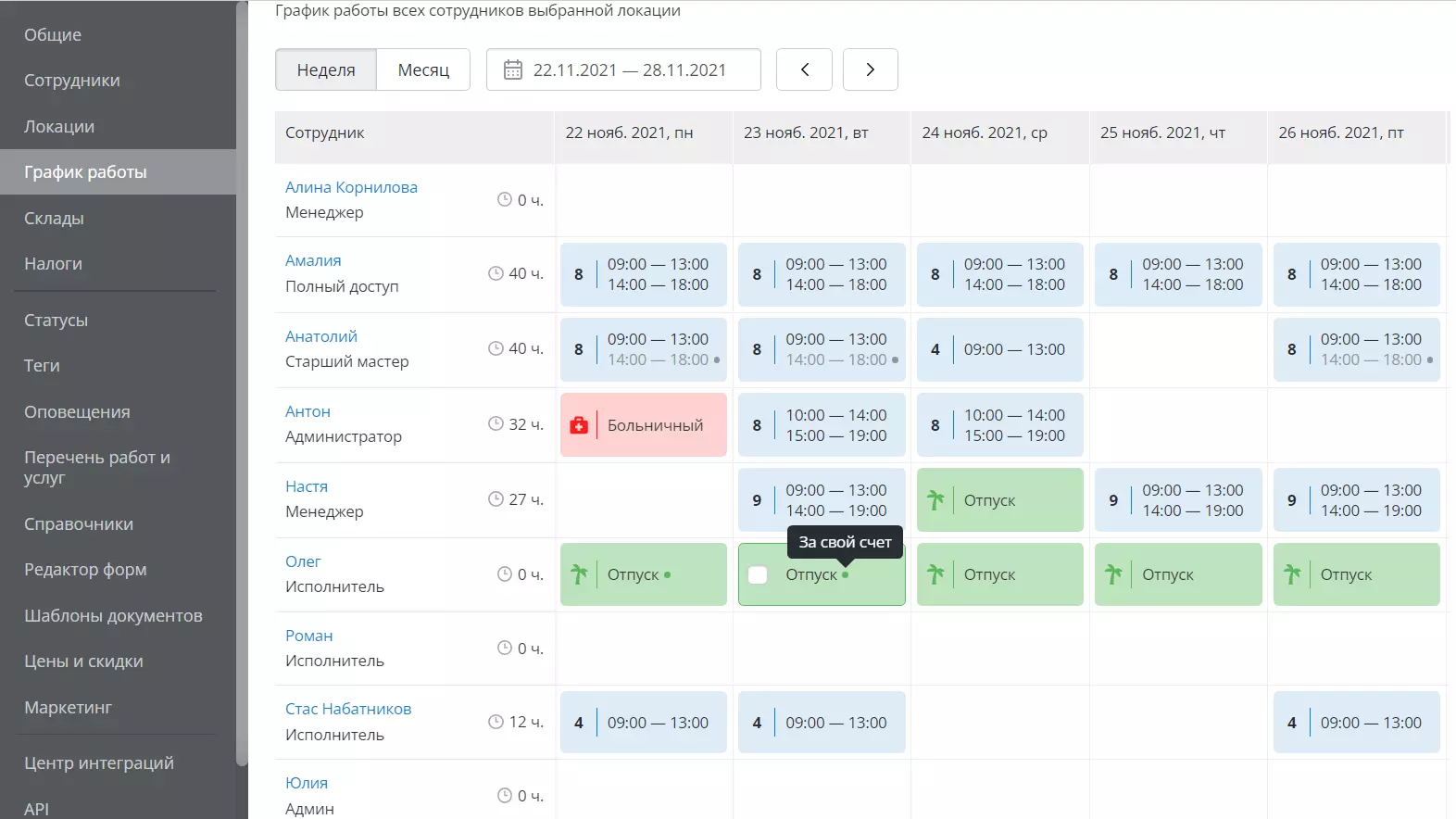
Task: Click clock icon next to Настя's 27 ч.
Action: pos(496,498)
